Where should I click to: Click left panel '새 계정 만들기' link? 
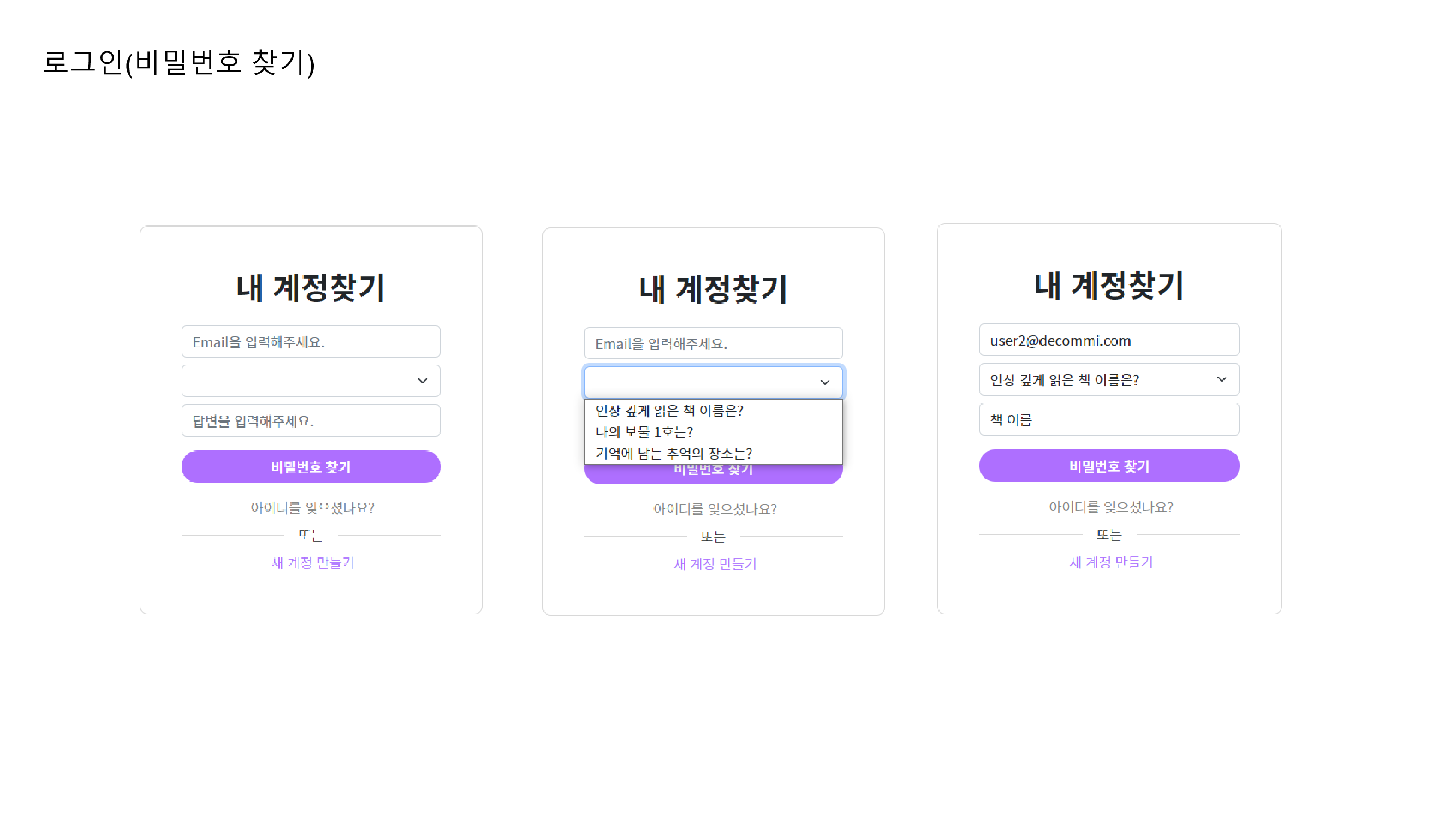tap(313, 563)
